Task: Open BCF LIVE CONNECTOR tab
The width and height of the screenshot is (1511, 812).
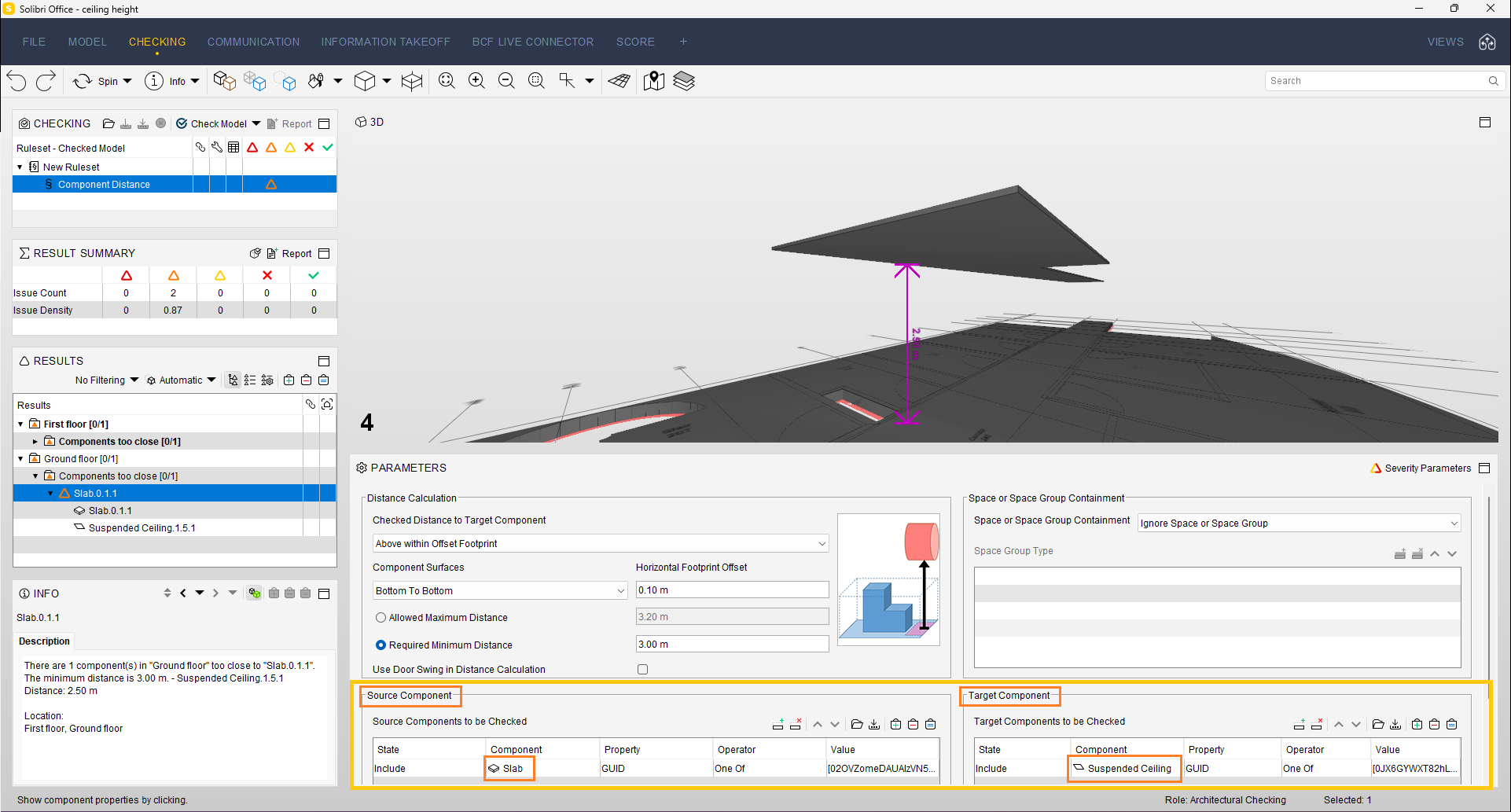Action: pyautogui.click(x=533, y=42)
